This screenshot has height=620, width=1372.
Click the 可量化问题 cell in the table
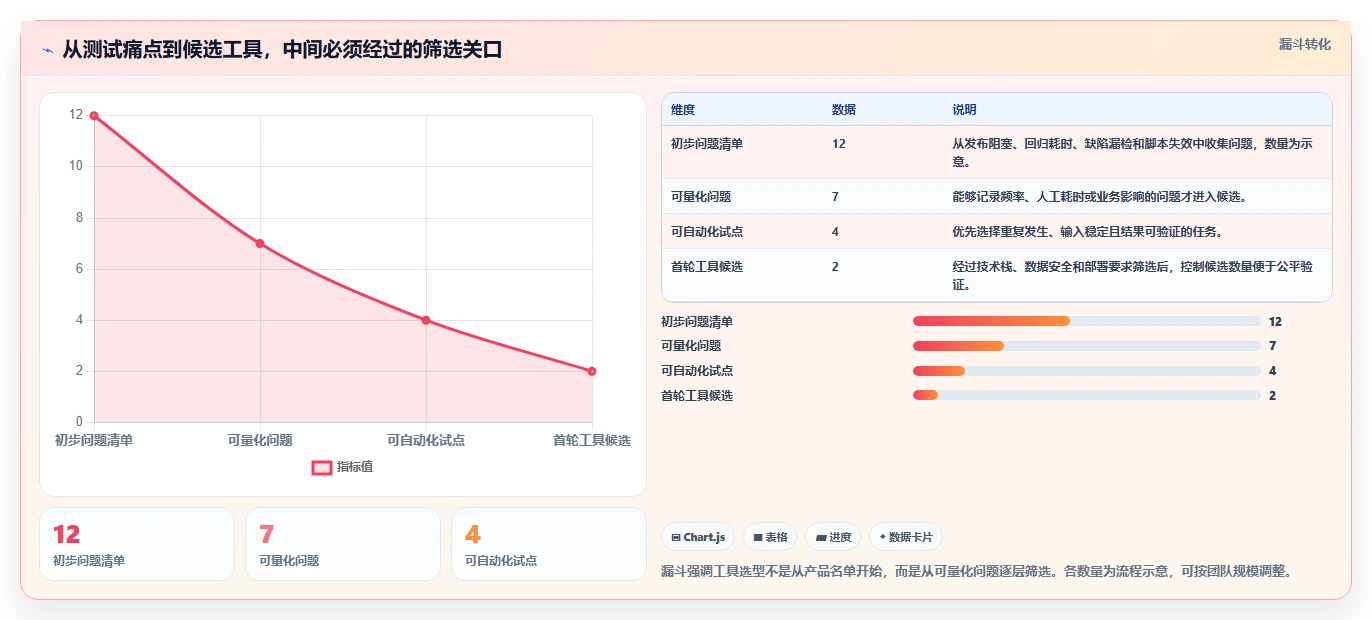[x=701, y=197]
